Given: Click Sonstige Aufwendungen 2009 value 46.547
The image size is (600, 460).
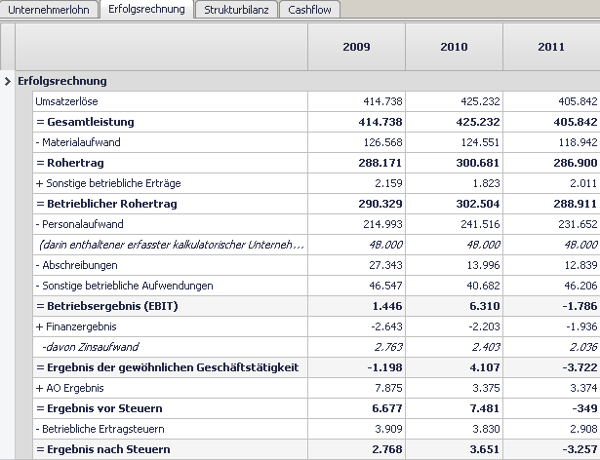Looking at the screenshot, I should coord(385,286).
